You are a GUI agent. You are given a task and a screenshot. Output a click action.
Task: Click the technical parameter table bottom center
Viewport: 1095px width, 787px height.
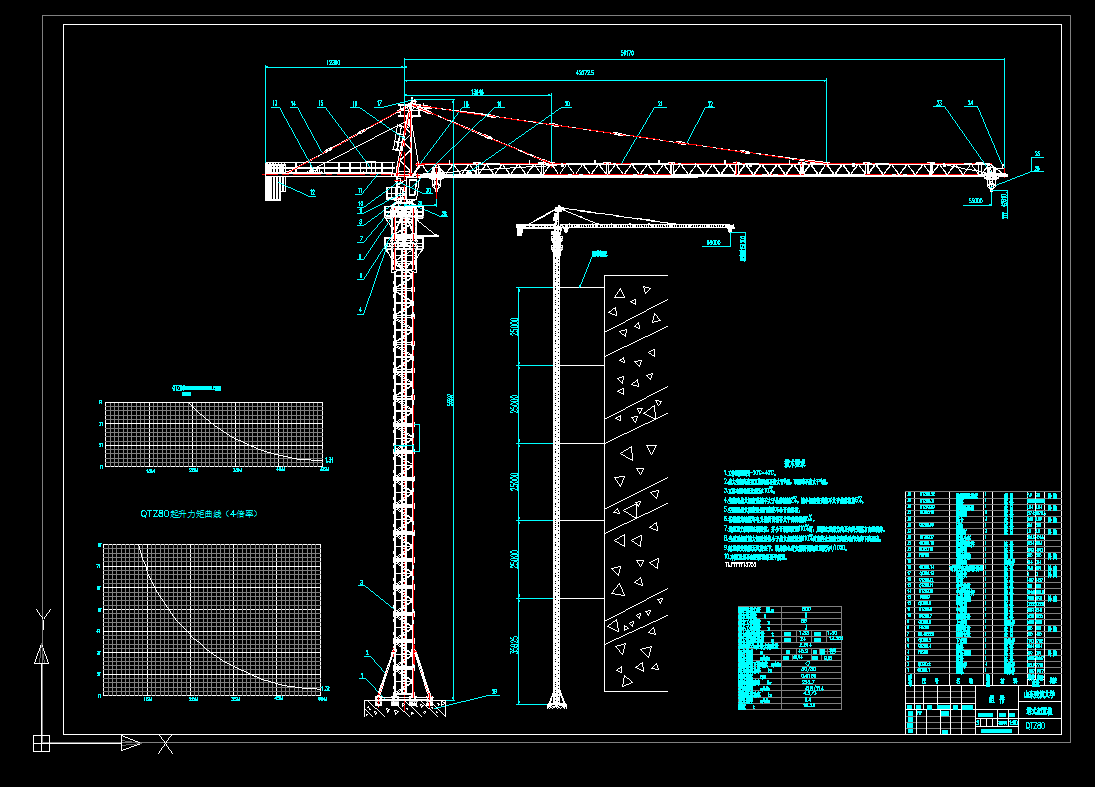(790, 658)
